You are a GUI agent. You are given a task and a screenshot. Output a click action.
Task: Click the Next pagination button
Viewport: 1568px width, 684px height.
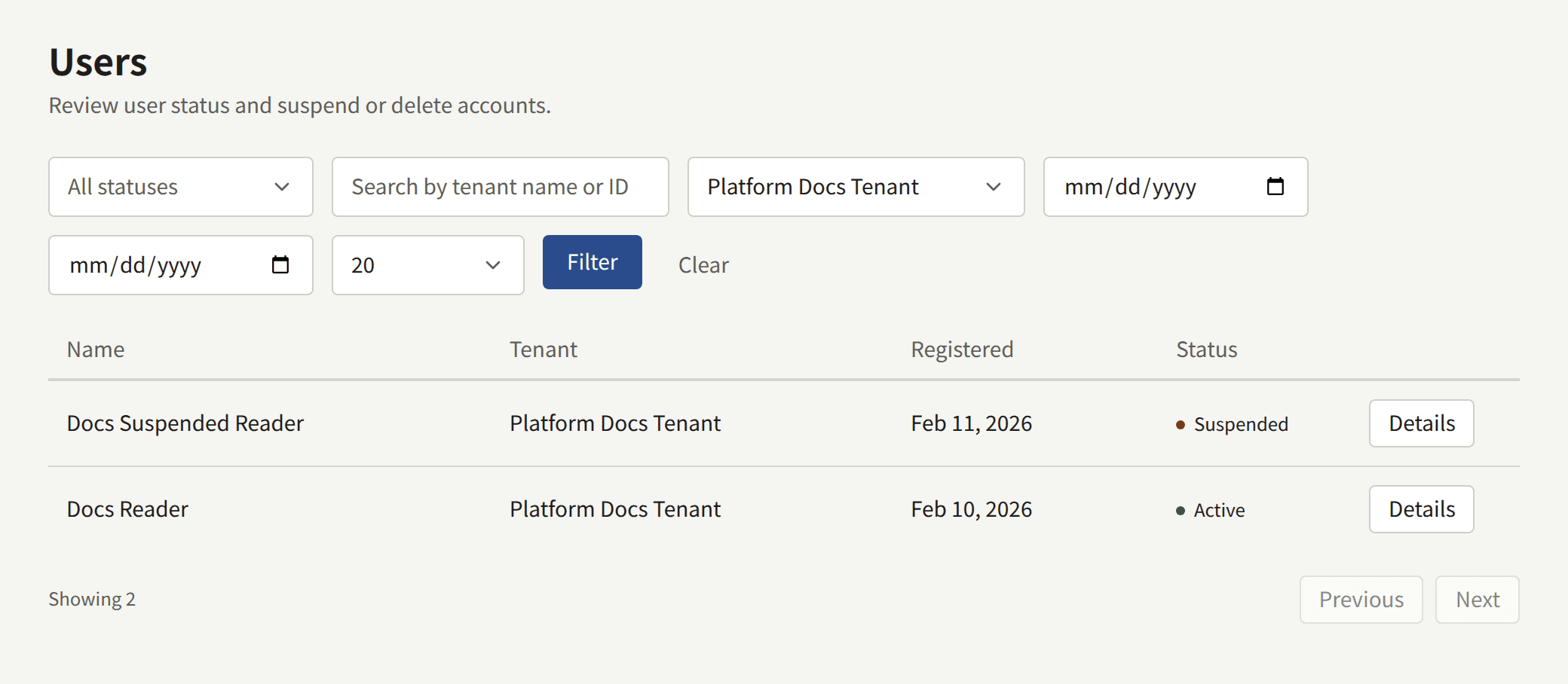click(x=1477, y=600)
